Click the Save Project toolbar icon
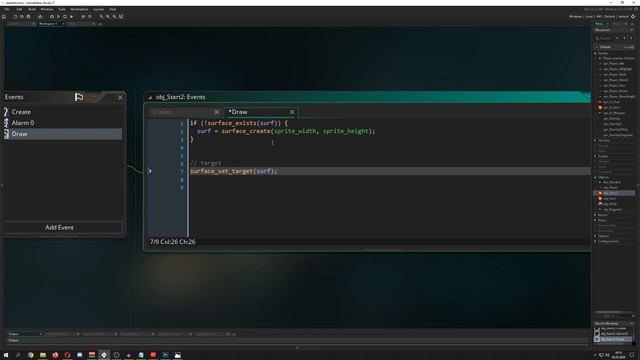The image size is (640, 360). 28,17
